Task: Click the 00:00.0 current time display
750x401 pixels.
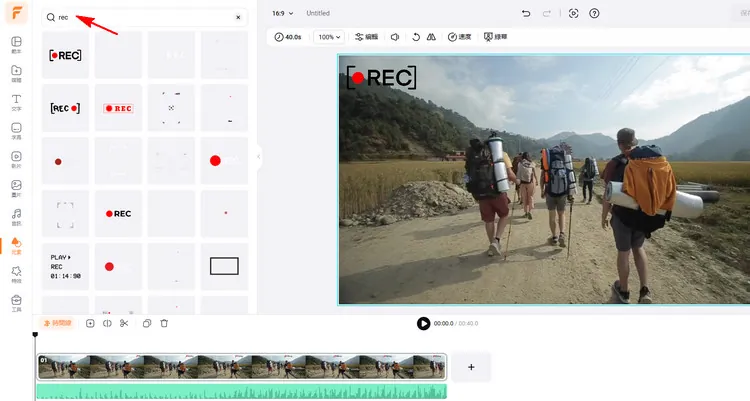Action: [443, 323]
